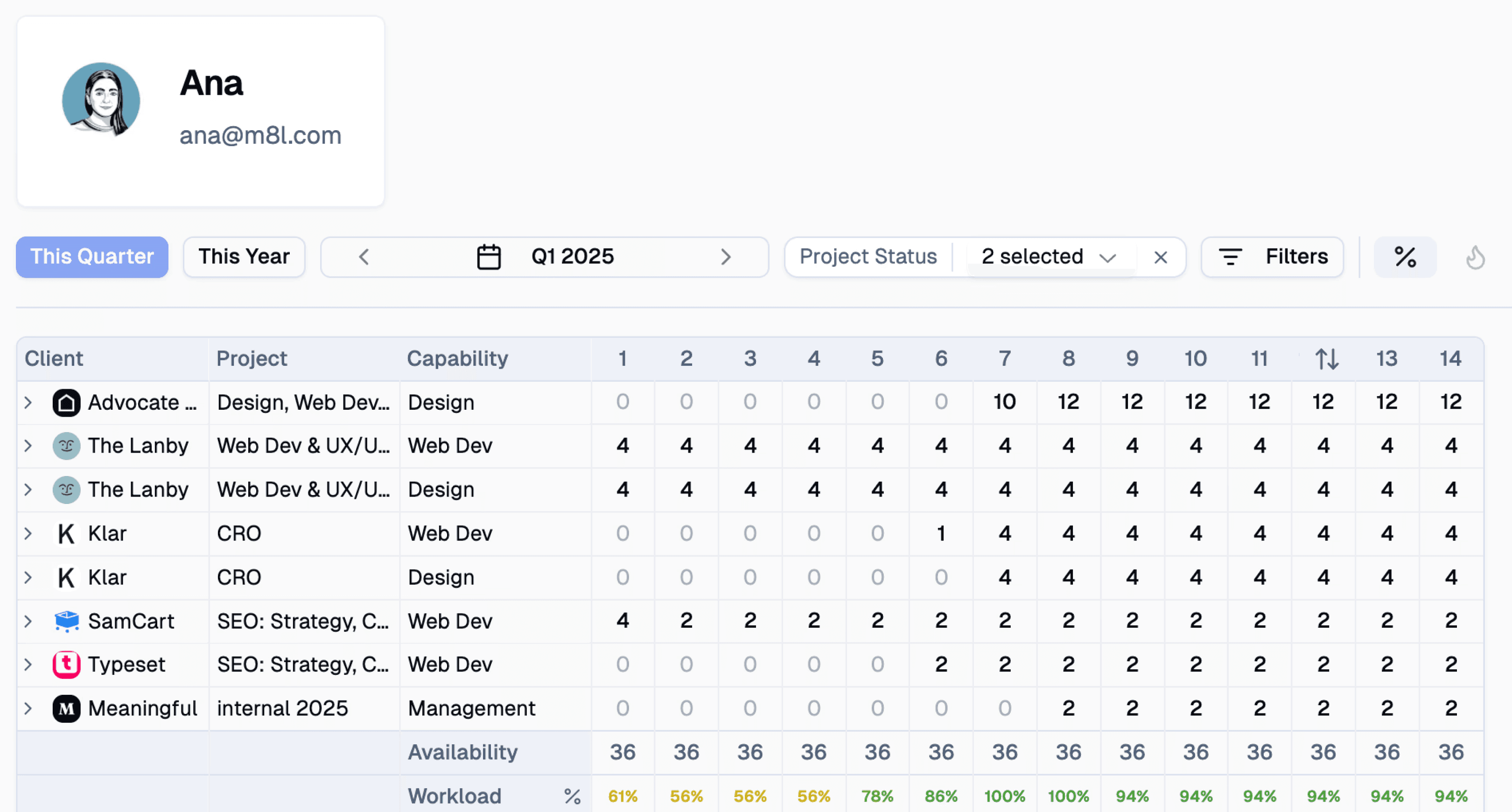This screenshot has width=1512, height=812.
Task: Click the sort arrows icon in the header
Action: pyautogui.click(x=1326, y=359)
